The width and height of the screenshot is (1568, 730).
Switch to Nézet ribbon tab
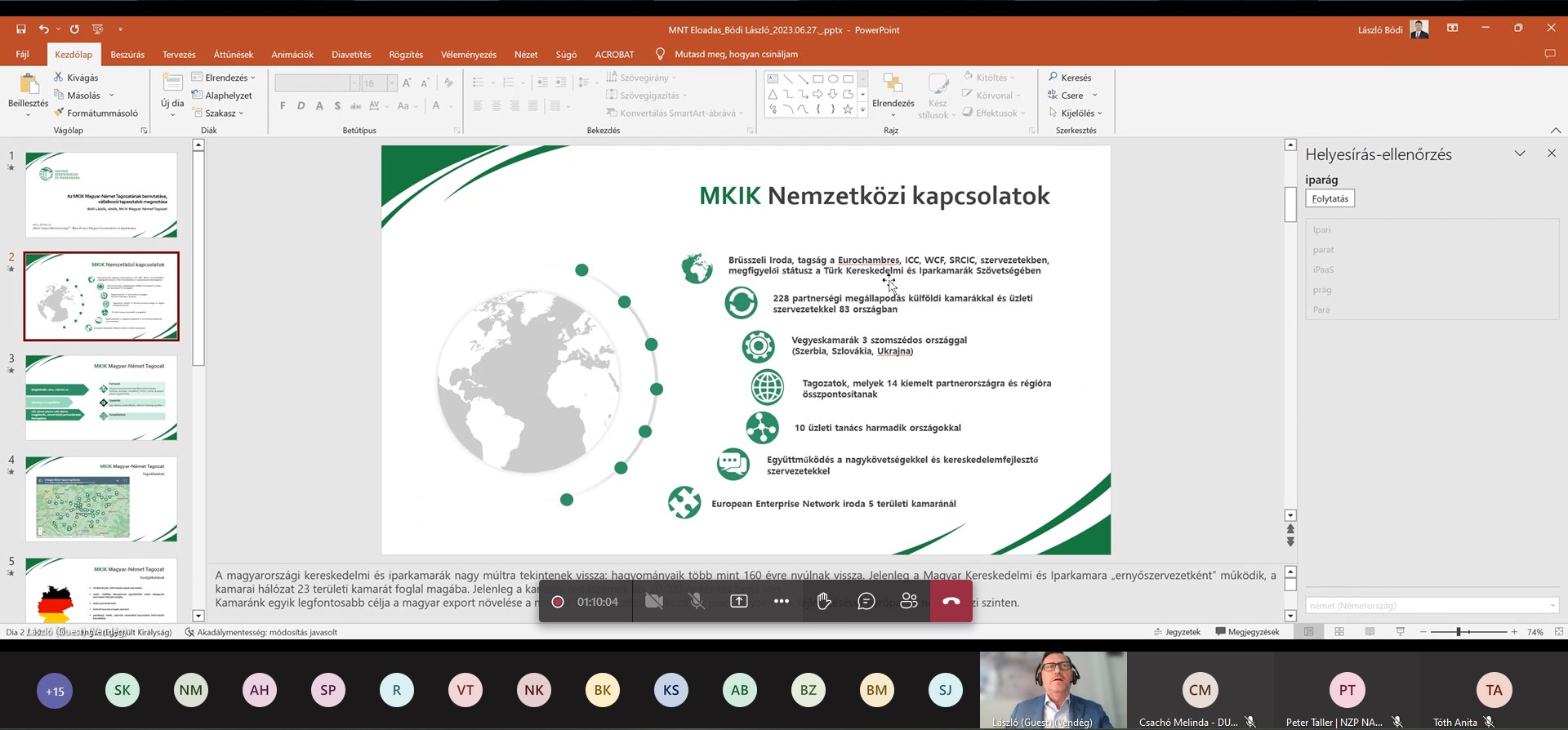(526, 55)
